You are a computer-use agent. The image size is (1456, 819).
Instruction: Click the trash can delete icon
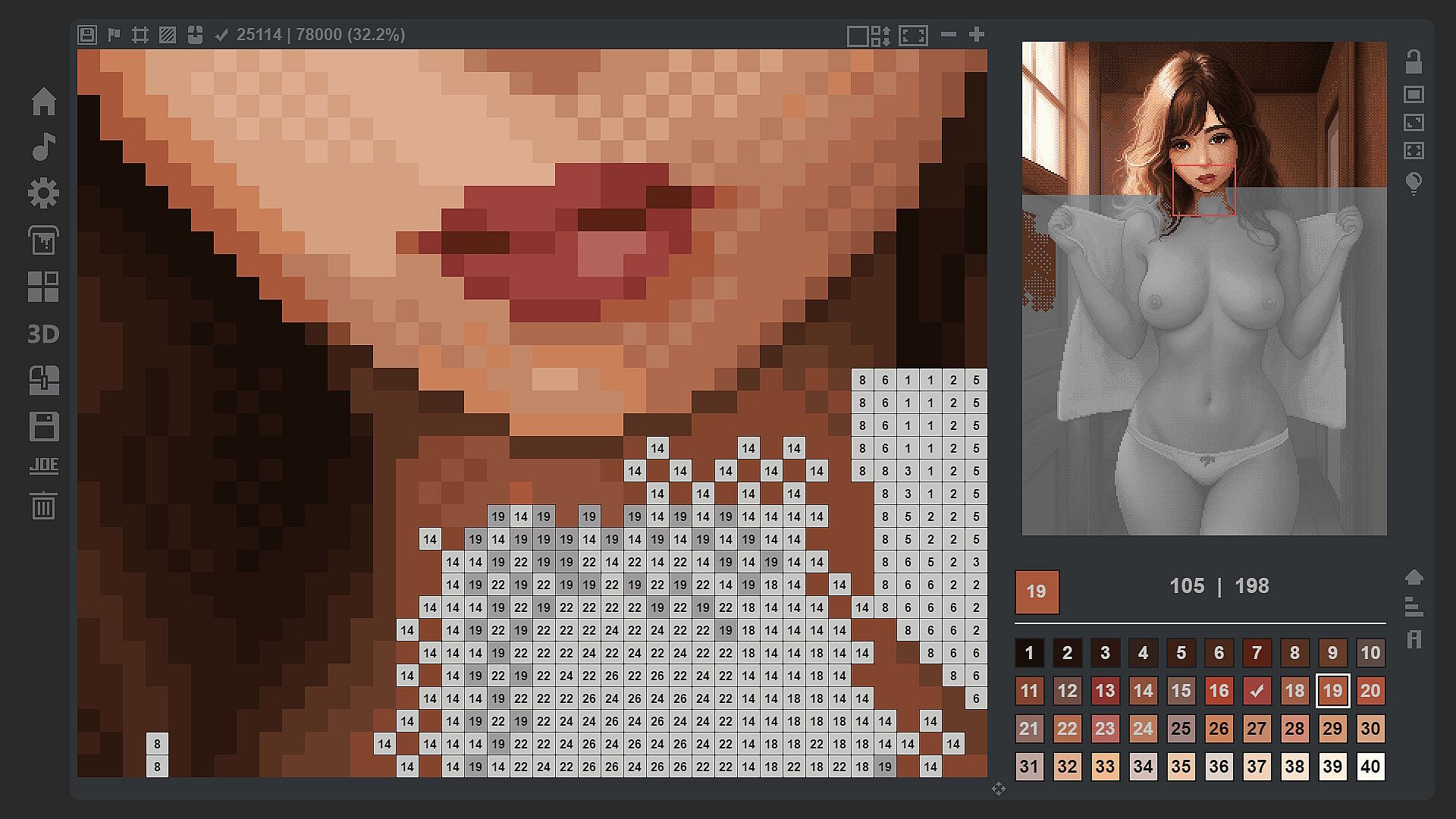coord(43,505)
